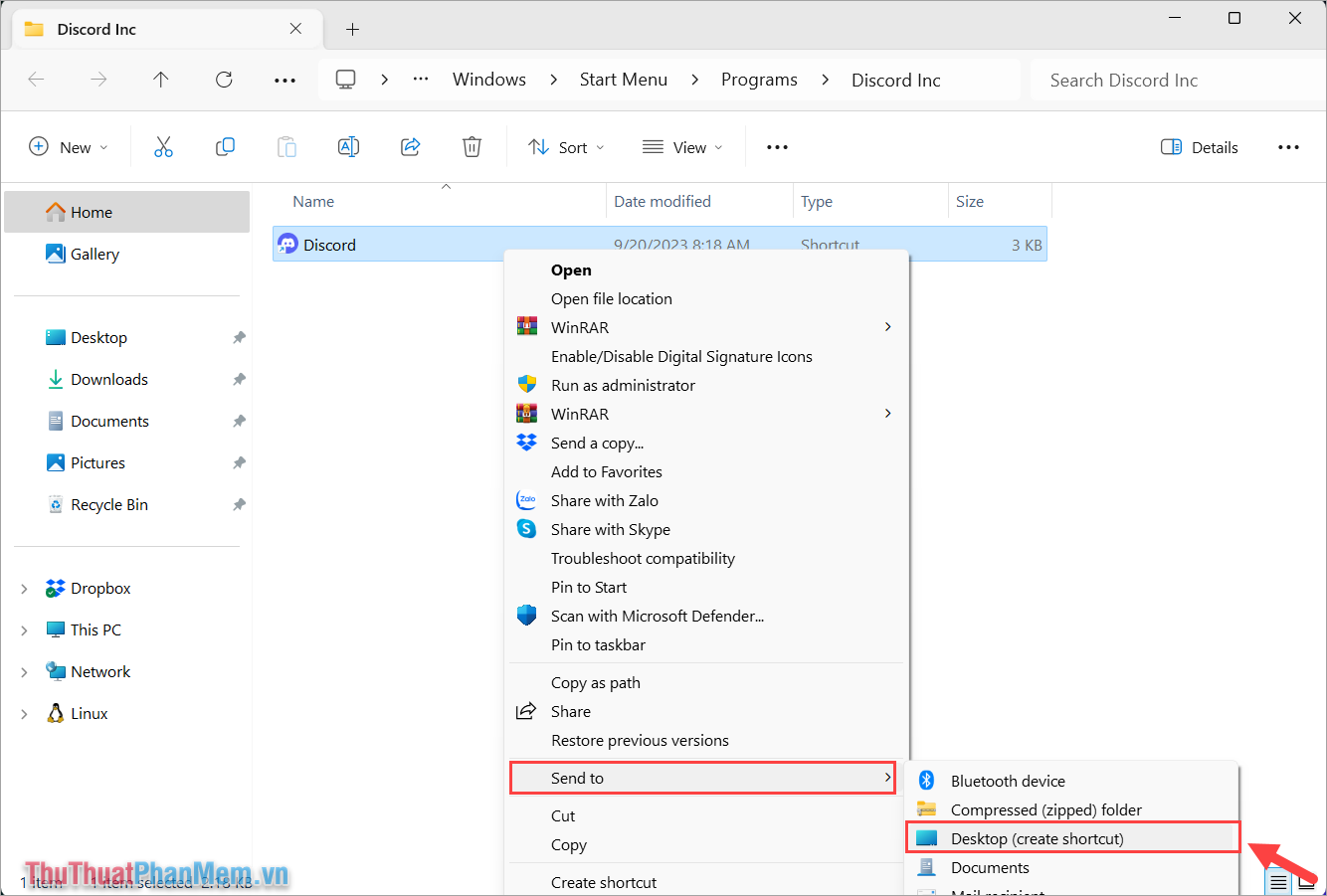This screenshot has width=1327, height=896.
Task: Delete the selected file using the trash icon
Action: tap(472, 146)
